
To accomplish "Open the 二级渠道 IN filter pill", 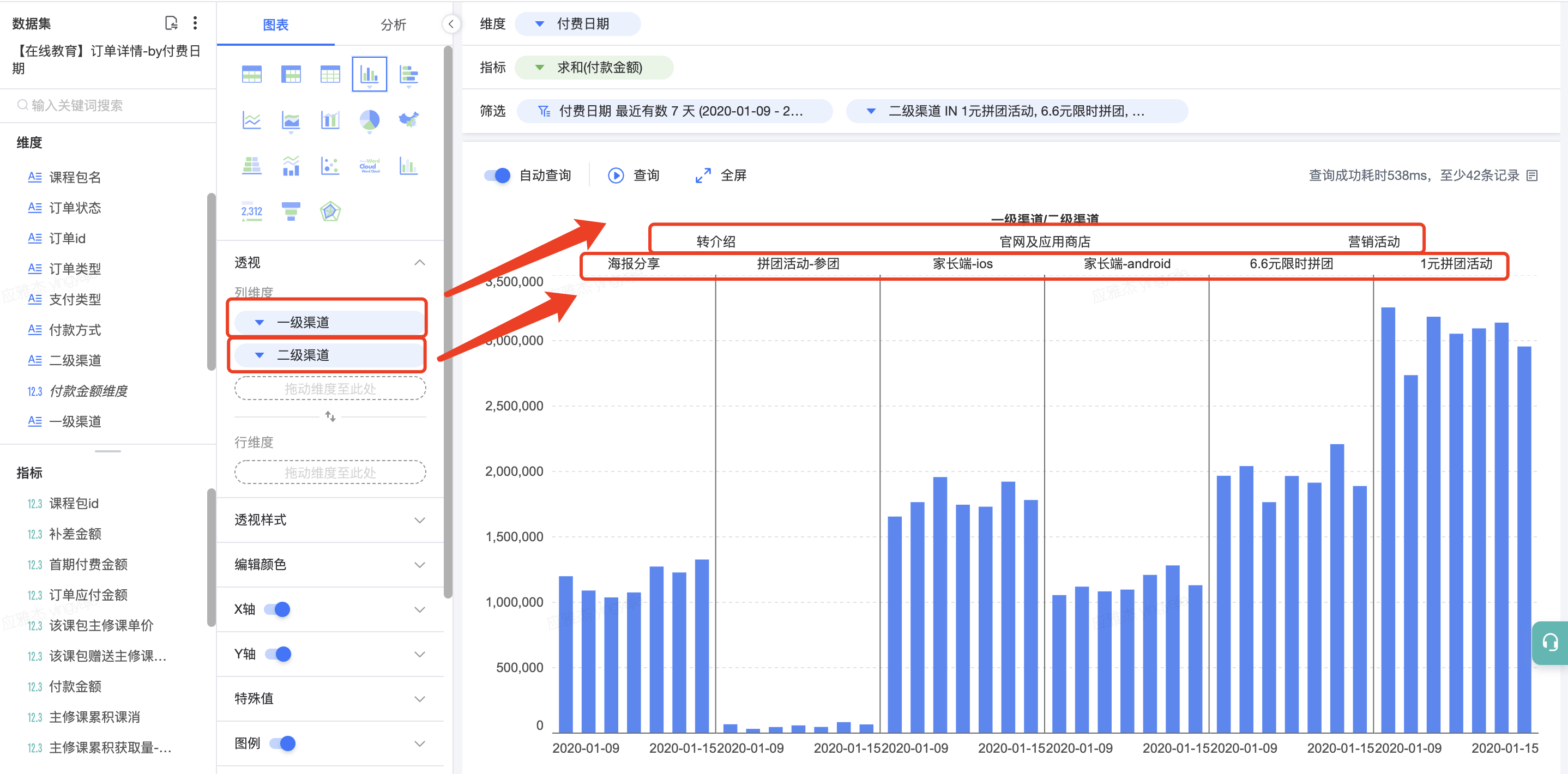I will [1016, 111].
